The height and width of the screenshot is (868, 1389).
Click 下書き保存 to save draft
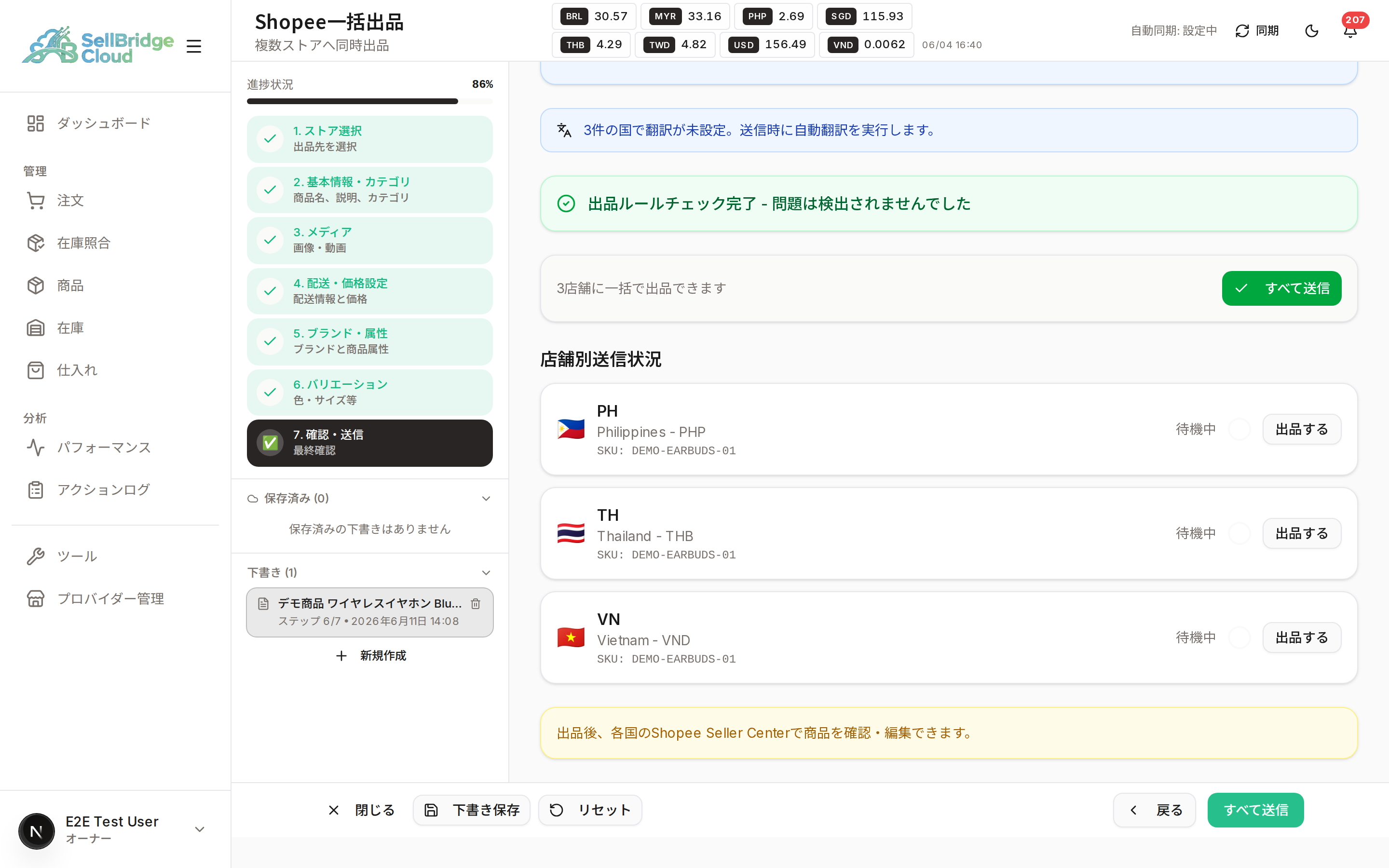[471, 810]
